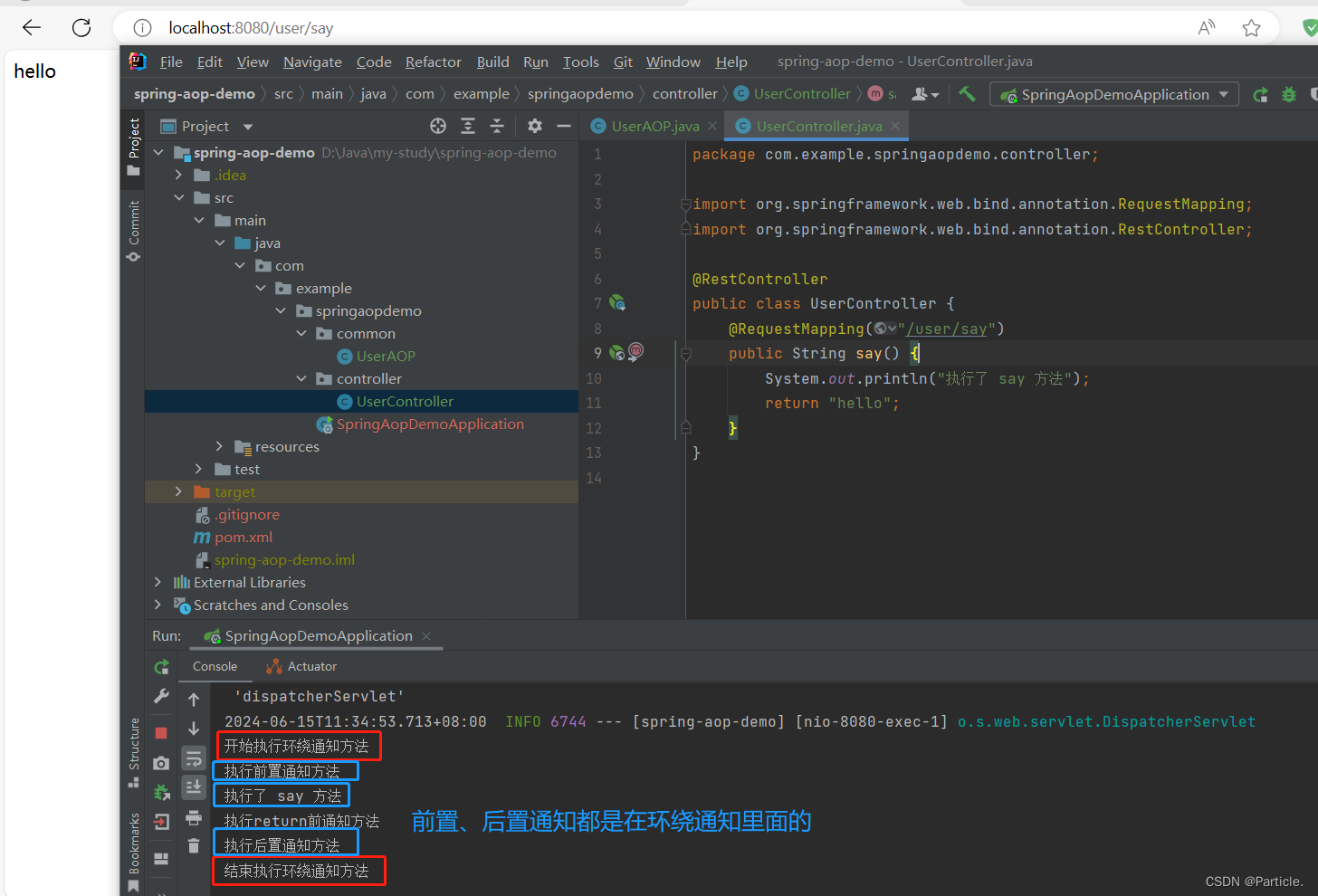Collapse the controller package

[301, 378]
